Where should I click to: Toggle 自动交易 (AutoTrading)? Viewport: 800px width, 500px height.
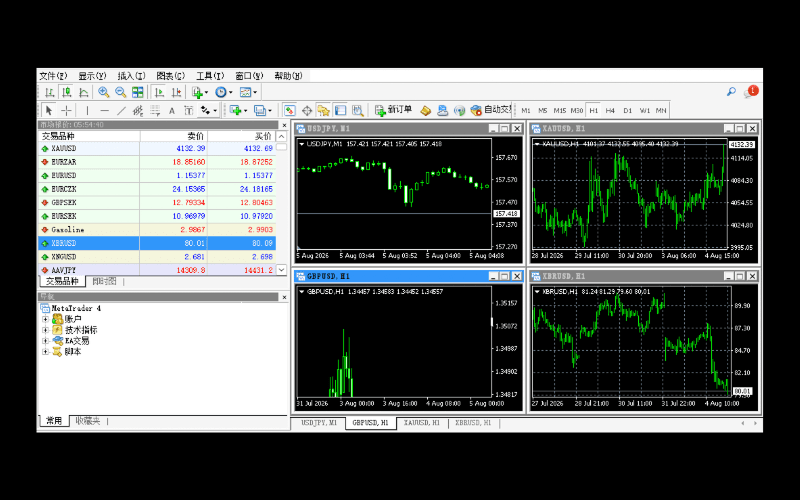tap(491, 110)
